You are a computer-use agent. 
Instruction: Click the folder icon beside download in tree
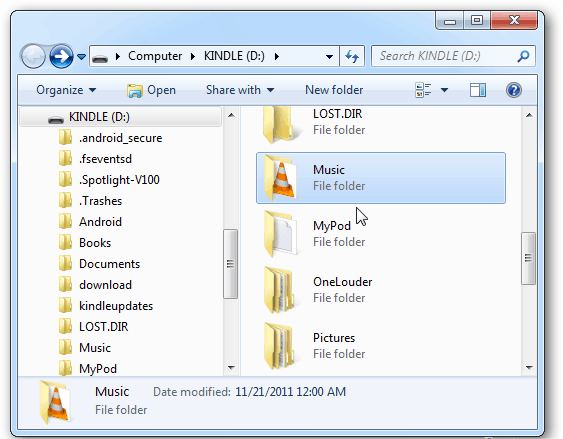click(65, 284)
